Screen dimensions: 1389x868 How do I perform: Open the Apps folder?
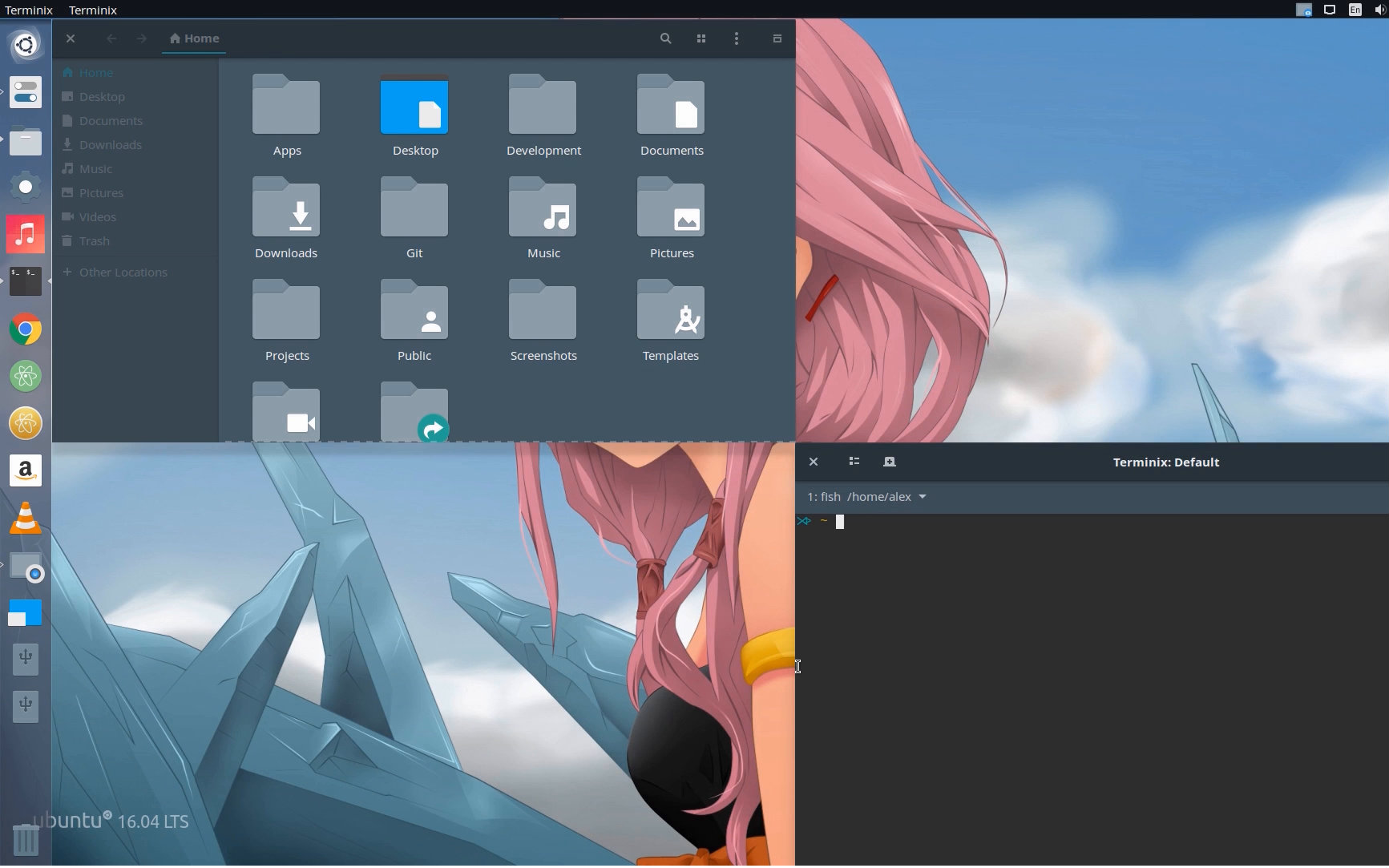tap(286, 105)
